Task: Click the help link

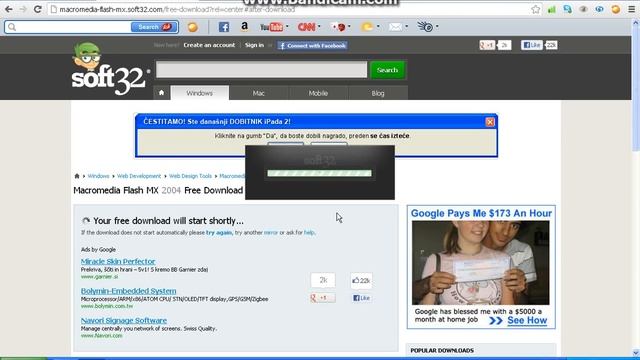Action: [x=309, y=233]
